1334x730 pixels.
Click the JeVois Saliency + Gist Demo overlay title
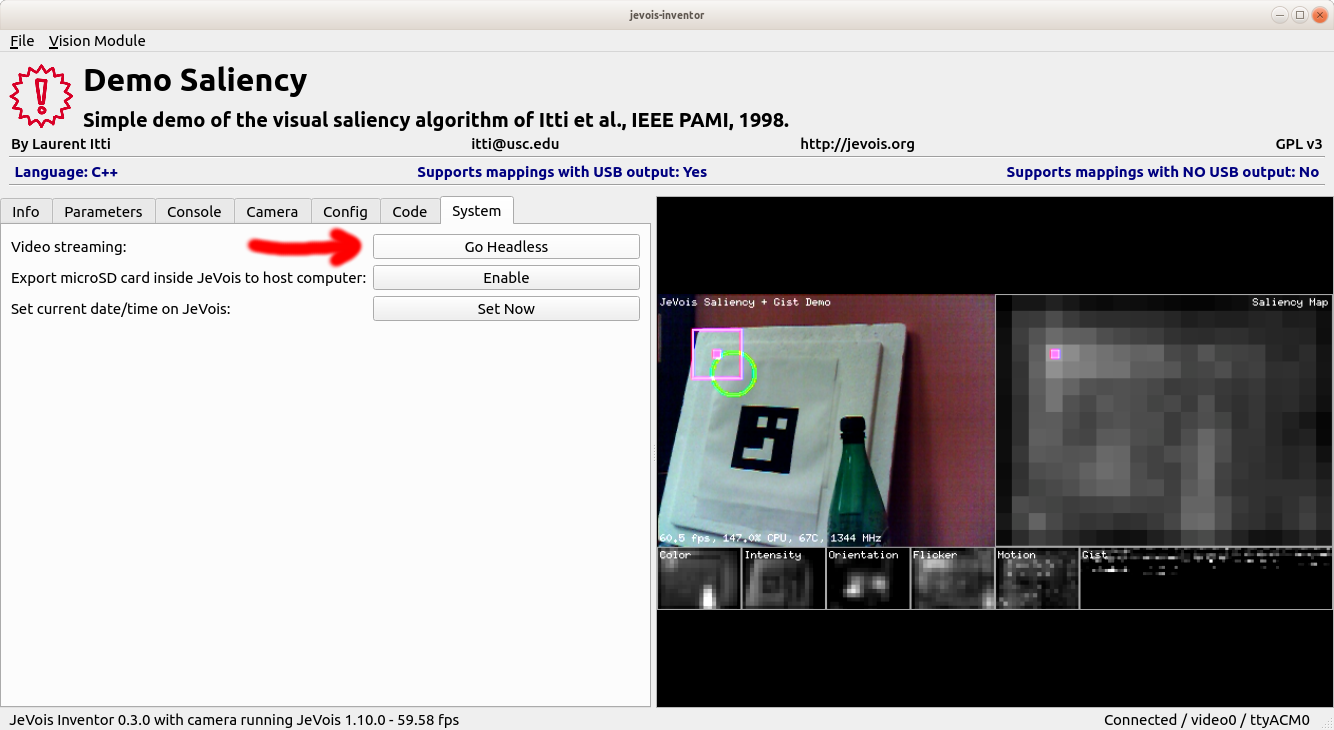(x=745, y=302)
